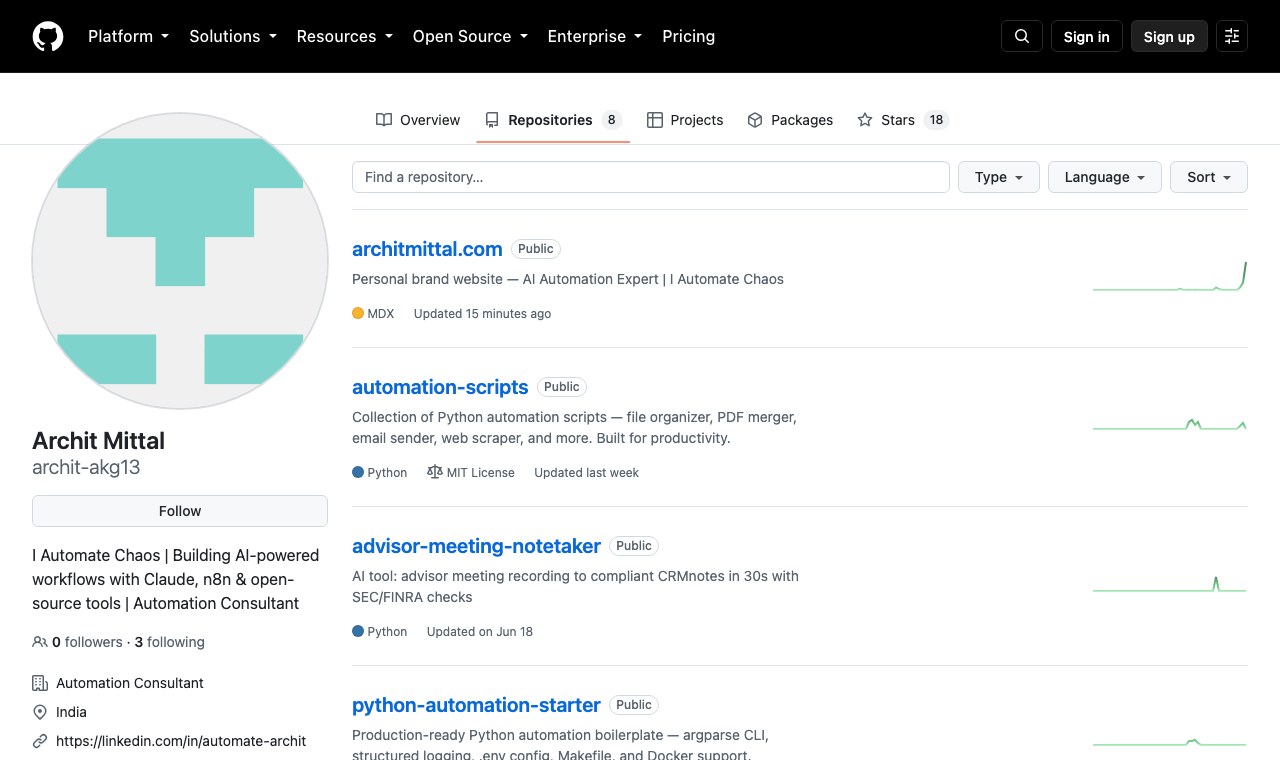View architmittal.com activity sparkline graph

1170,276
